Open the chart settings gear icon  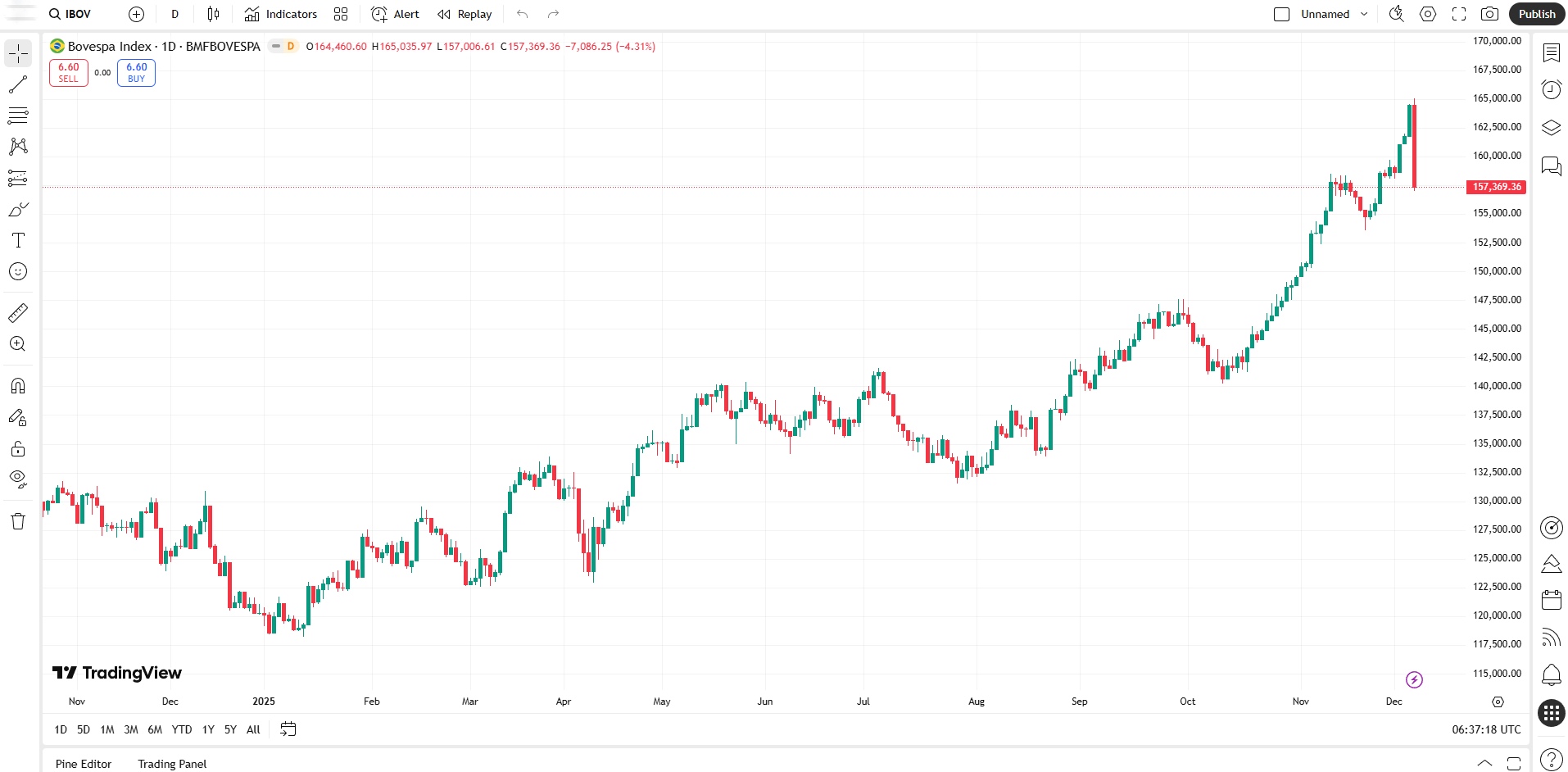(1428, 14)
